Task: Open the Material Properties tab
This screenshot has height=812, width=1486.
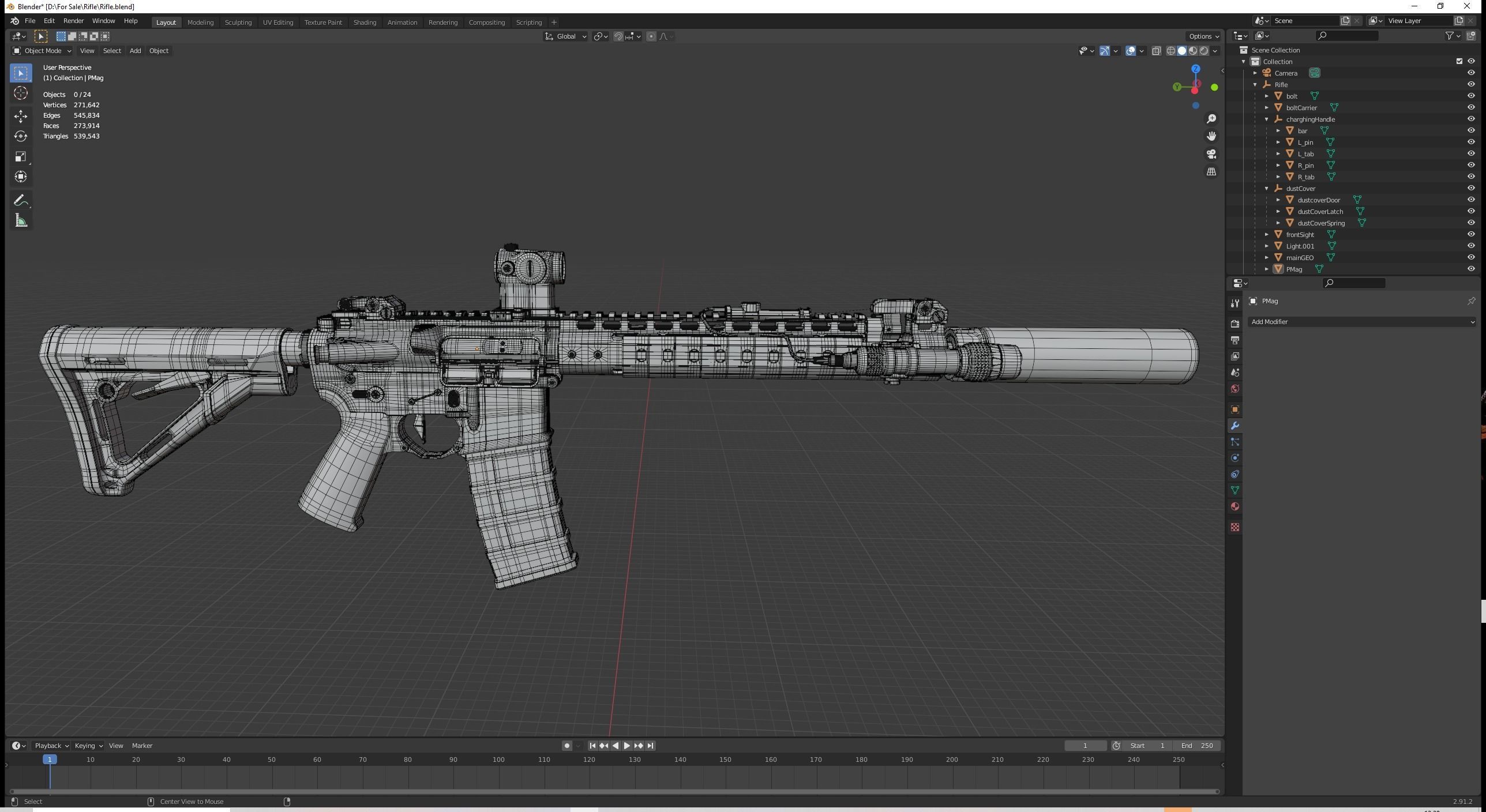Action: (1235, 506)
